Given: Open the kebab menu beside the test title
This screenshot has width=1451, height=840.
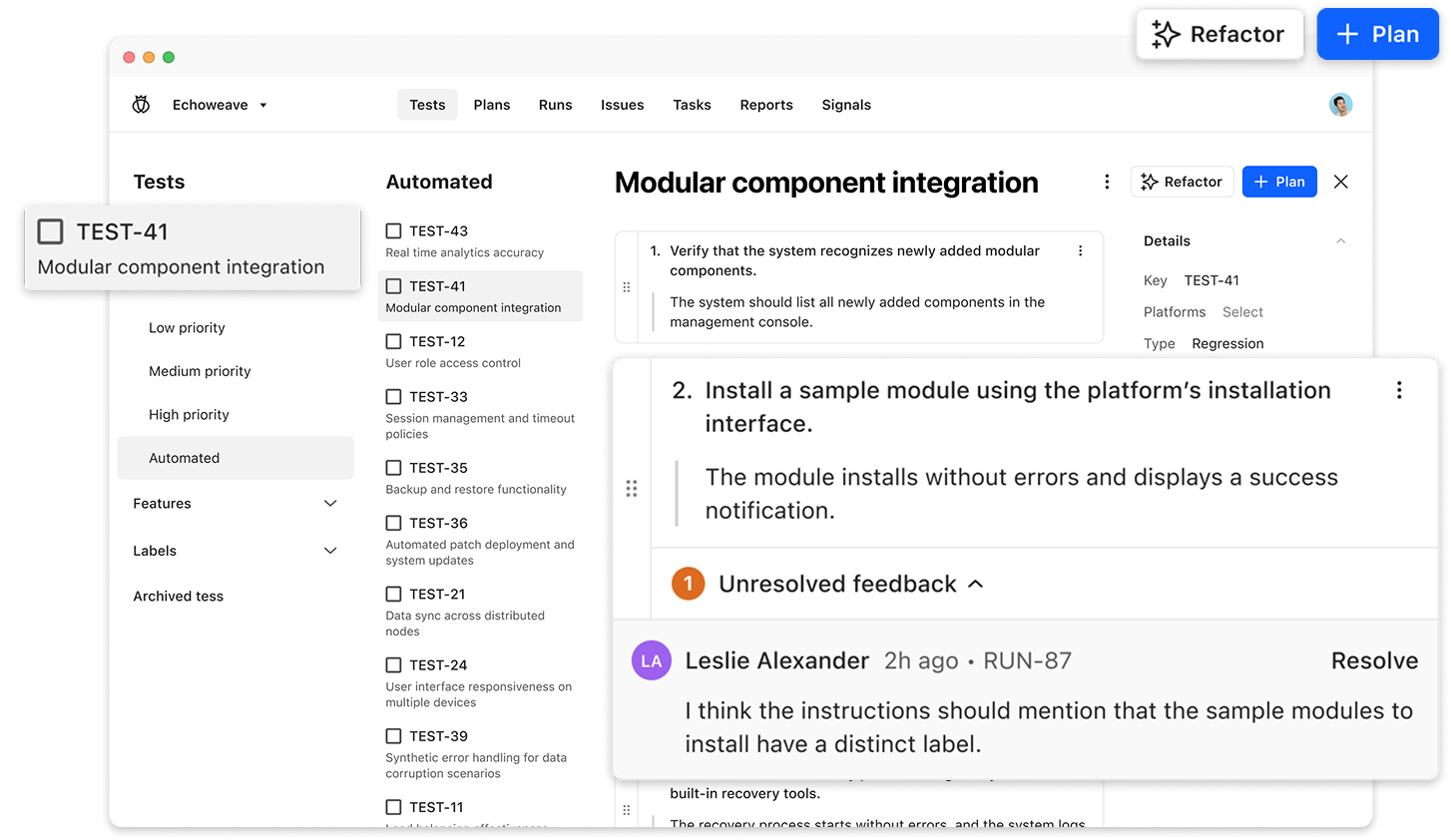Looking at the screenshot, I should [1106, 182].
